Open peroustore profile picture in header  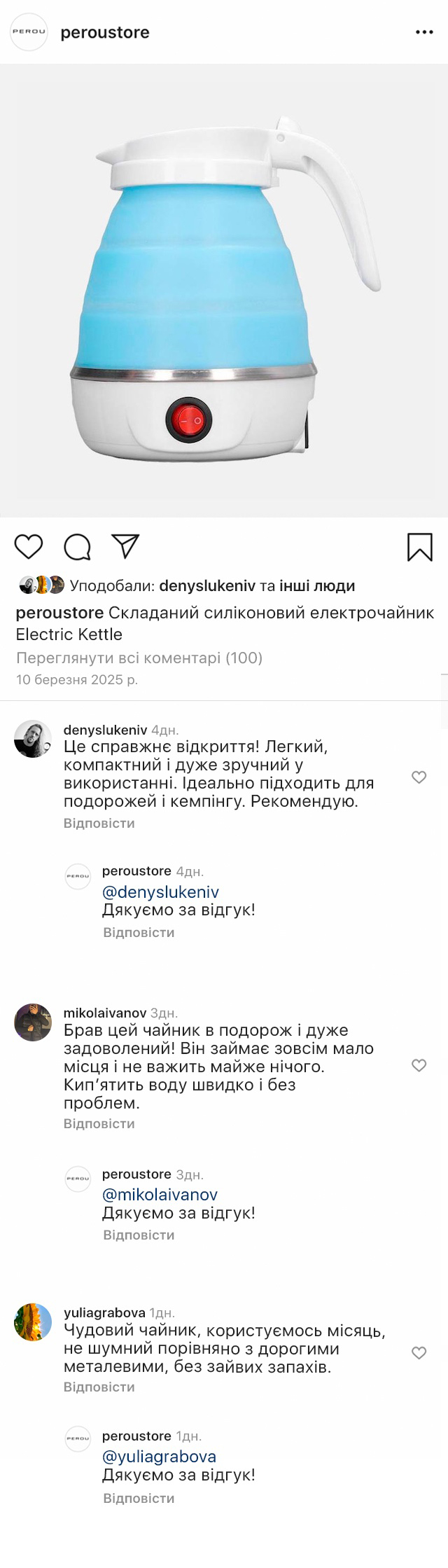[x=29, y=32]
